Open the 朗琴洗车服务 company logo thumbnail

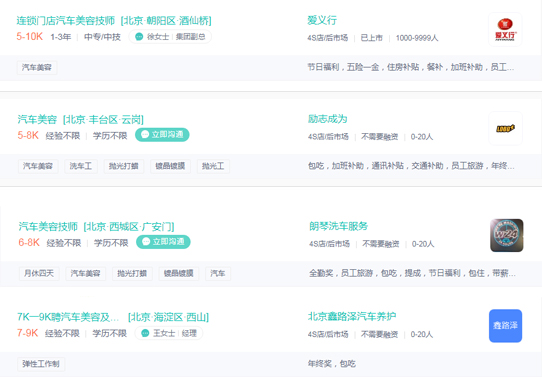point(506,235)
